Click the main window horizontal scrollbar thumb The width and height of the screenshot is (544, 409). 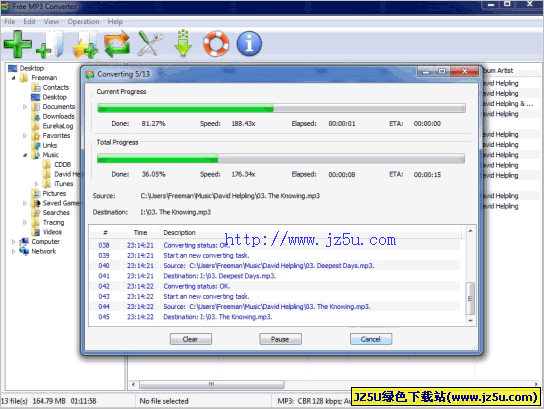click(212, 384)
